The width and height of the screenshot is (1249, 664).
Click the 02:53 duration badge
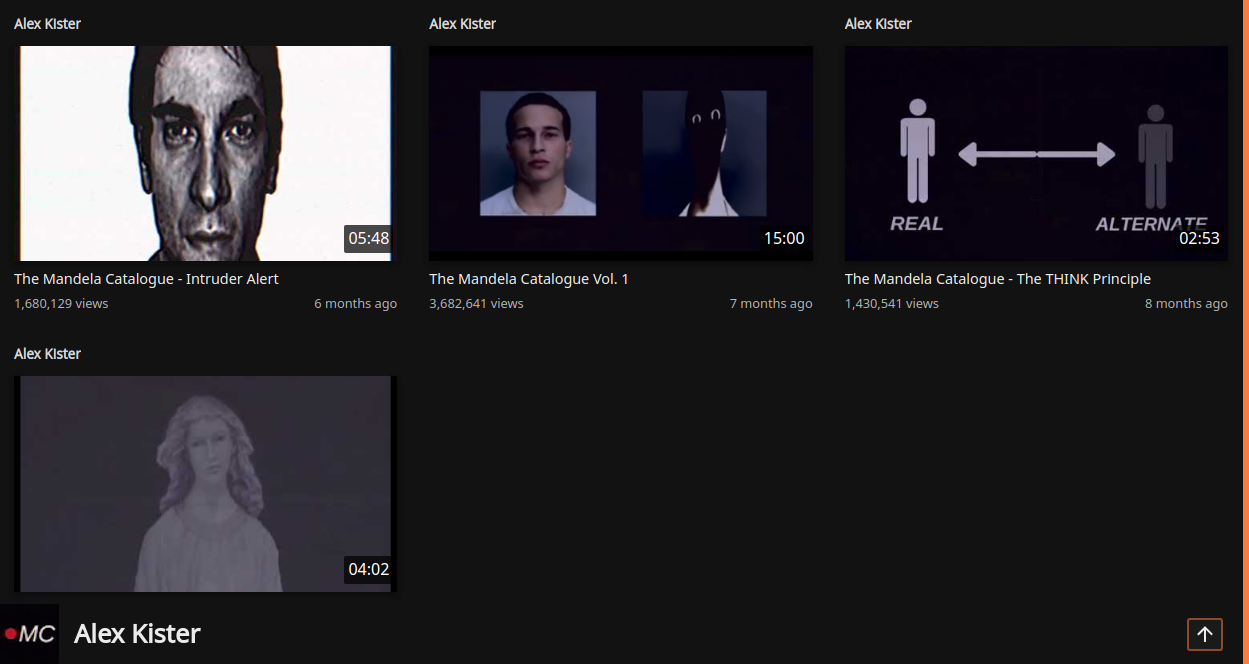click(x=1199, y=238)
